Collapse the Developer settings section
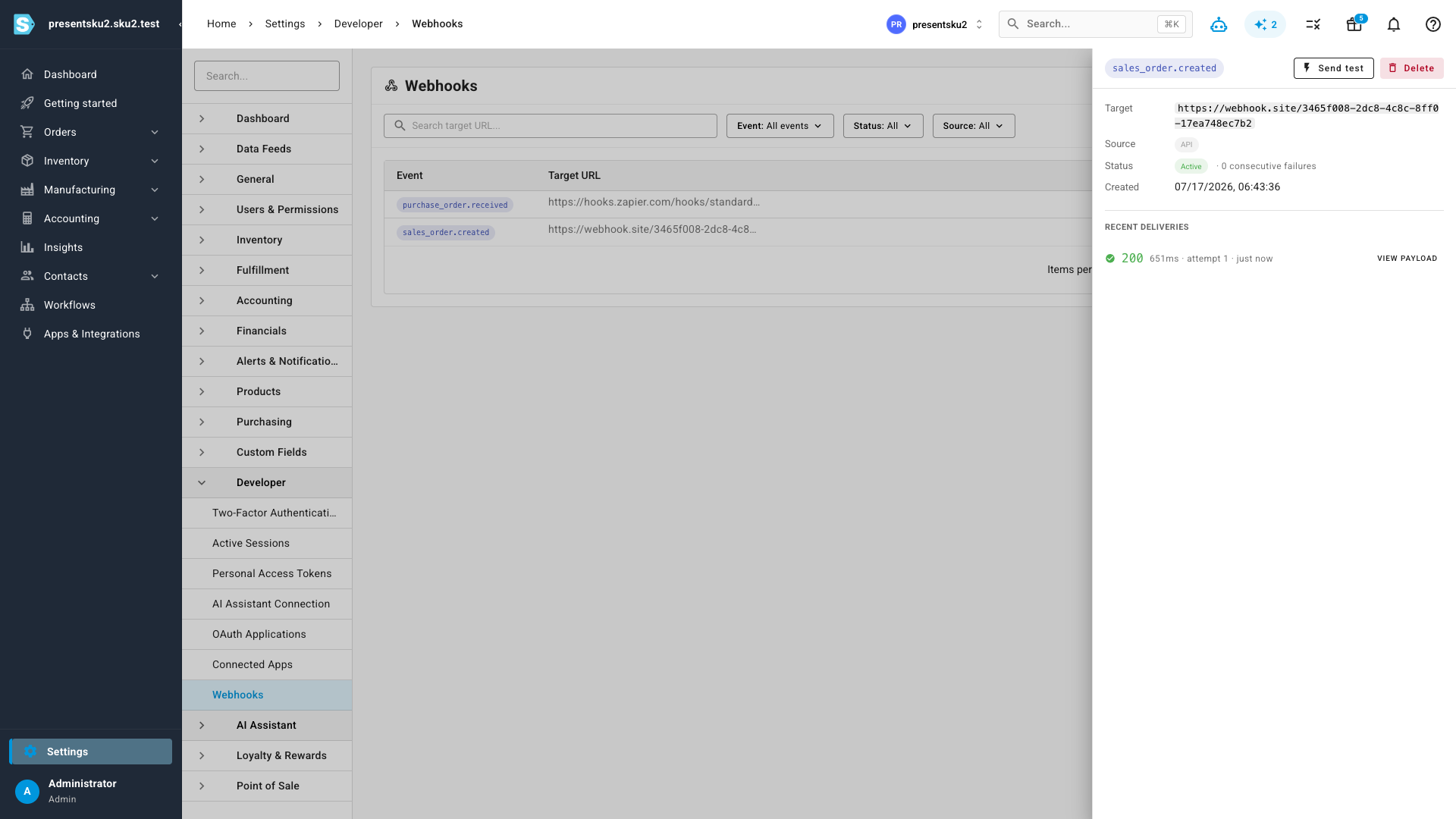The height and width of the screenshot is (819, 1456). [x=267, y=482]
